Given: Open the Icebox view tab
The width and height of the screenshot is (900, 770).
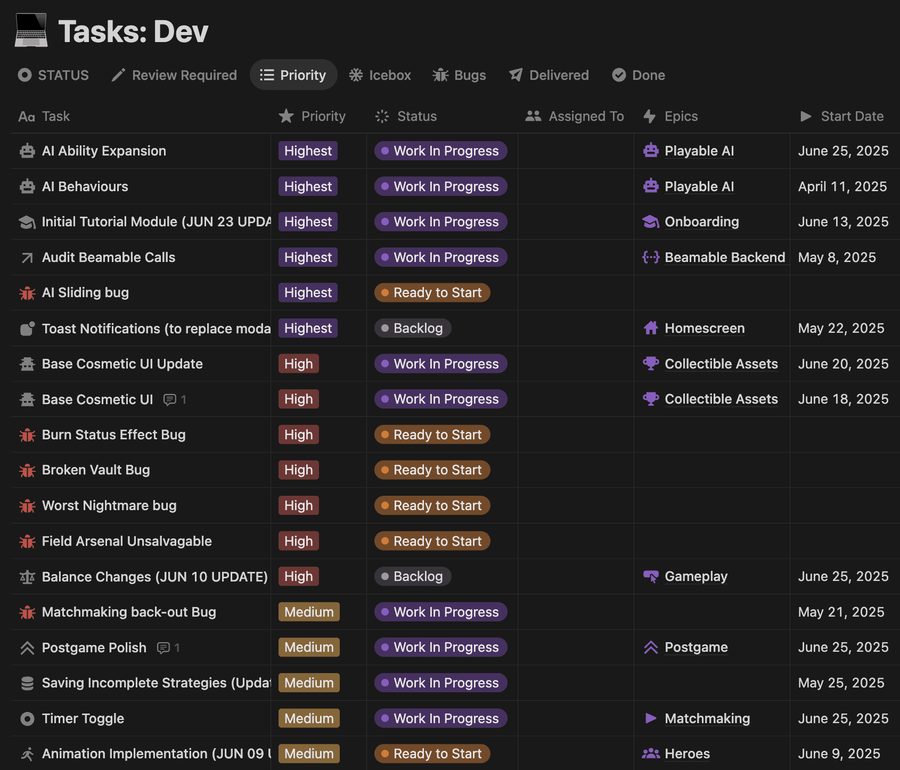Looking at the screenshot, I should 380,75.
